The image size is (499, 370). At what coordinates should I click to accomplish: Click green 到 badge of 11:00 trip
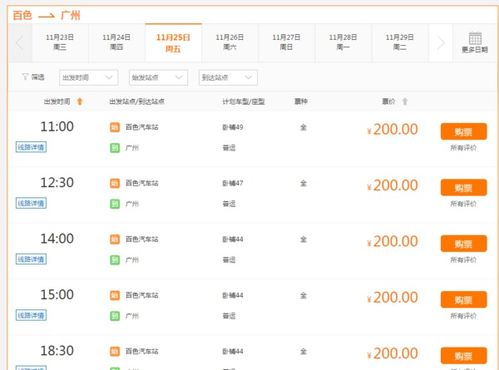click(x=115, y=148)
